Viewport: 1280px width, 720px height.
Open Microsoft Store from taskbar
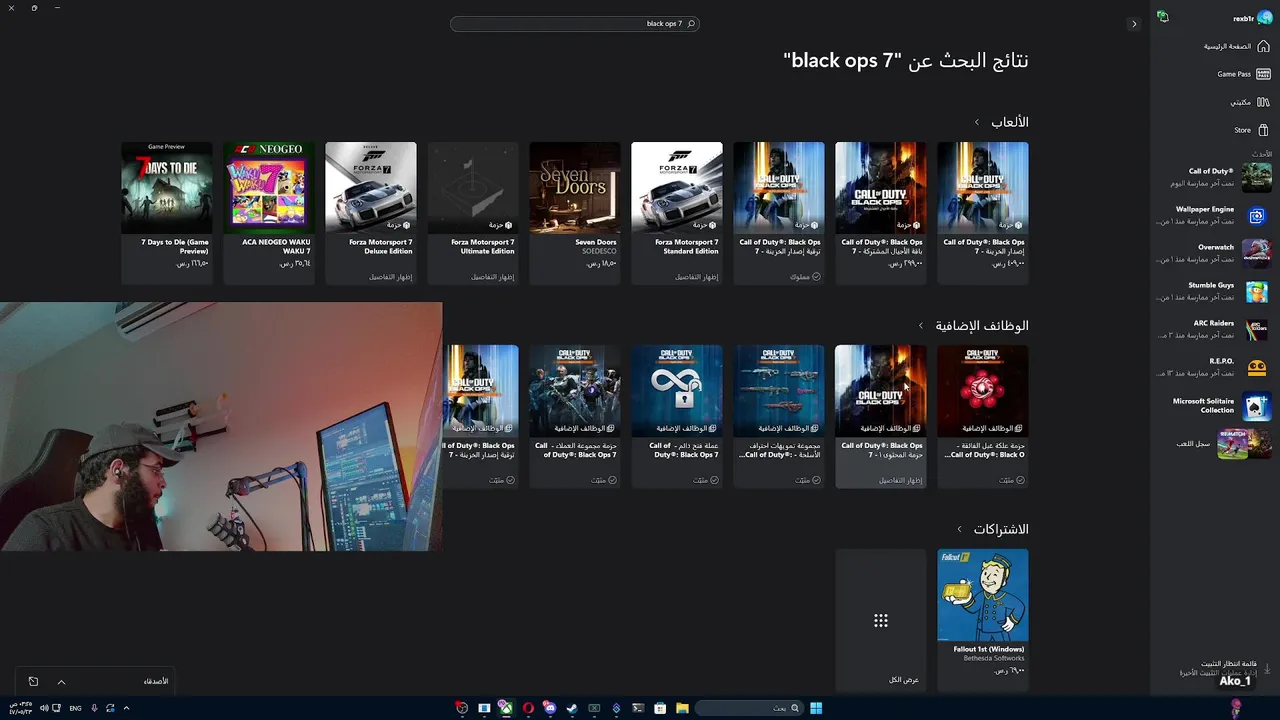[660, 708]
